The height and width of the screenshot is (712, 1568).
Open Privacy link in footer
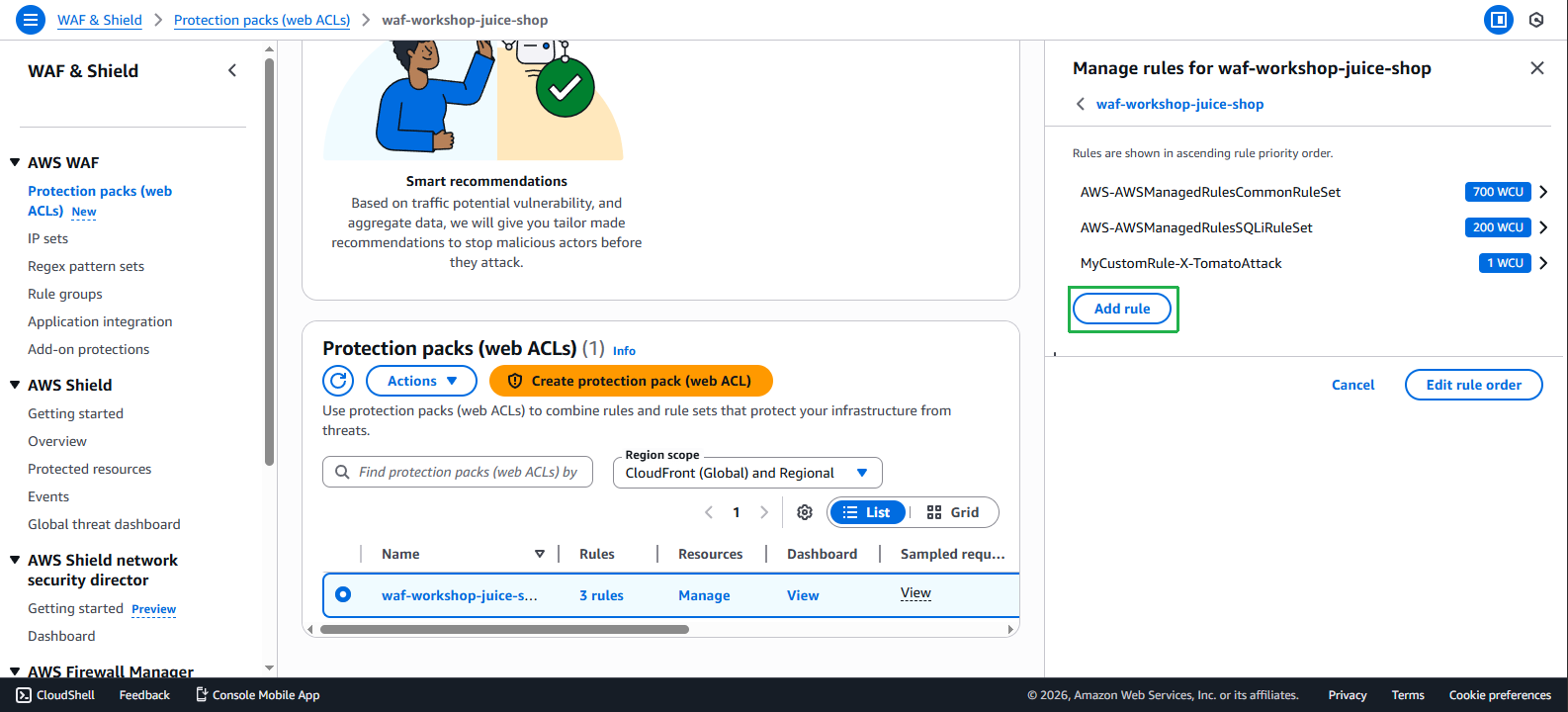(1348, 695)
